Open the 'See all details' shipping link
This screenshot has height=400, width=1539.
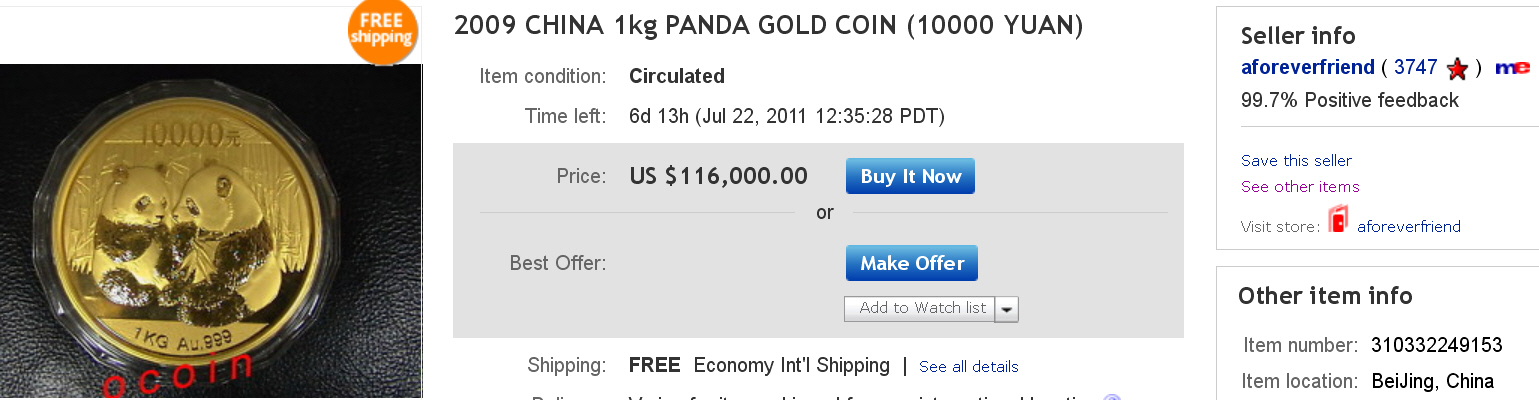click(x=968, y=367)
